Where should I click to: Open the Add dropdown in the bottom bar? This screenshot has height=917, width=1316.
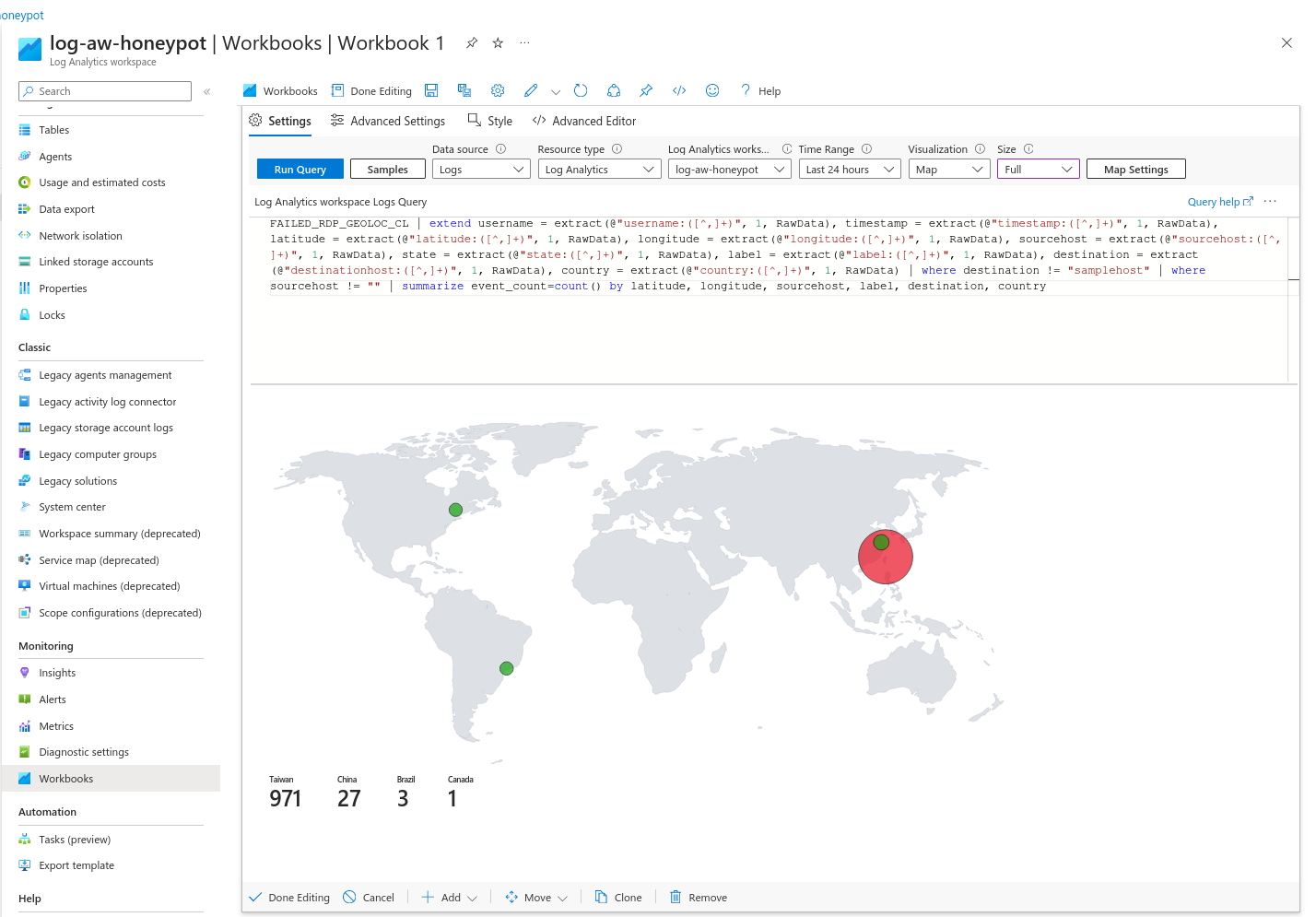pyautogui.click(x=450, y=898)
